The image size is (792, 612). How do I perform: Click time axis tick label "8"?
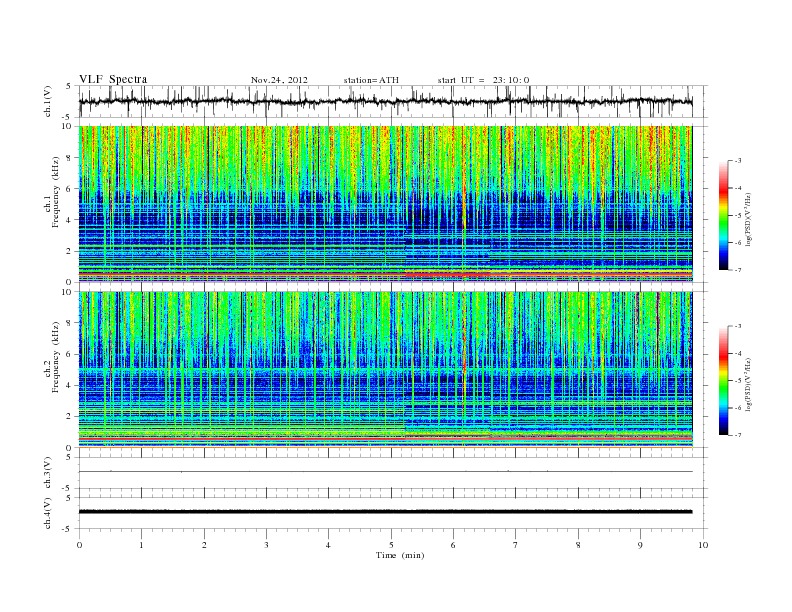click(x=578, y=545)
